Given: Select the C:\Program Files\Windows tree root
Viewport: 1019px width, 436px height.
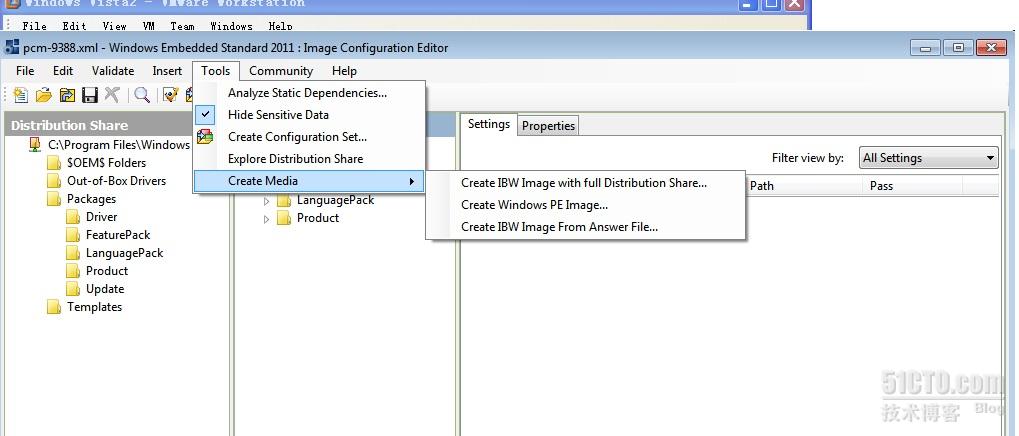Looking at the screenshot, I should pos(119,145).
